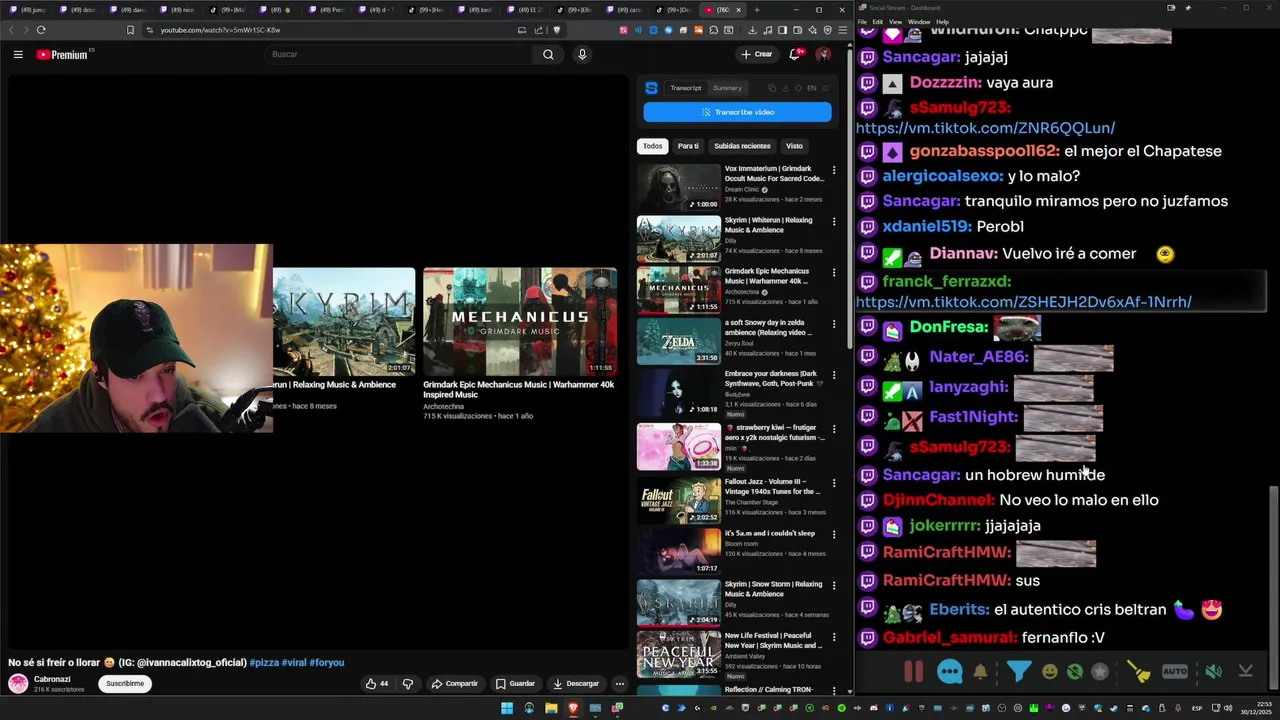The height and width of the screenshot is (720, 1280).
Task: Click the bell notification icon in Social Stream
Action: point(981,672)
